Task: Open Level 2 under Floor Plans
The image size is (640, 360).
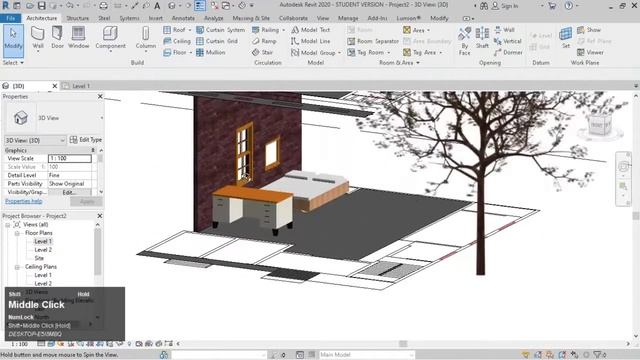Action: coord(43,250)
